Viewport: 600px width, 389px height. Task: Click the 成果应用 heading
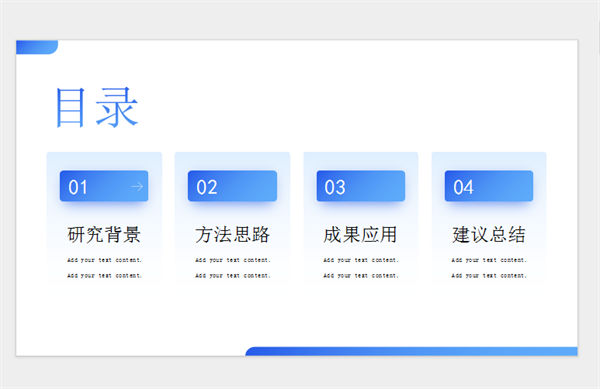[360, 234]
